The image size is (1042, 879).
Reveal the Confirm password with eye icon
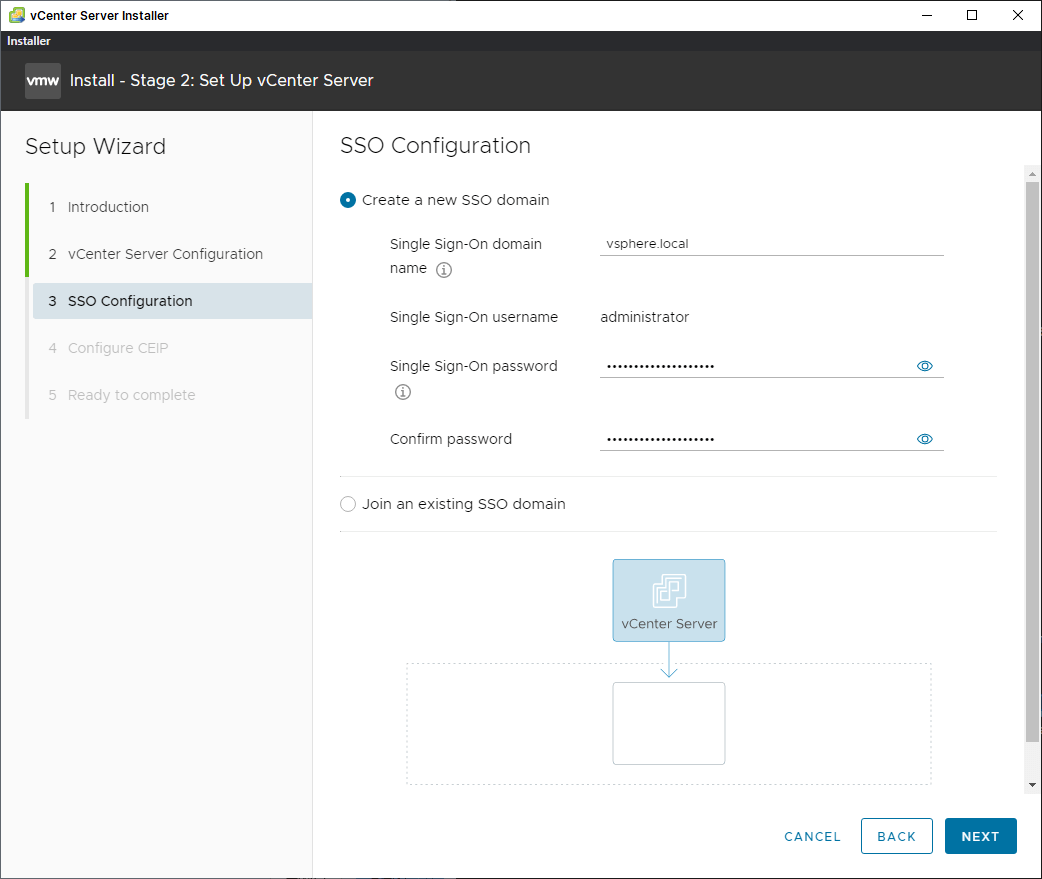(925, 439)
